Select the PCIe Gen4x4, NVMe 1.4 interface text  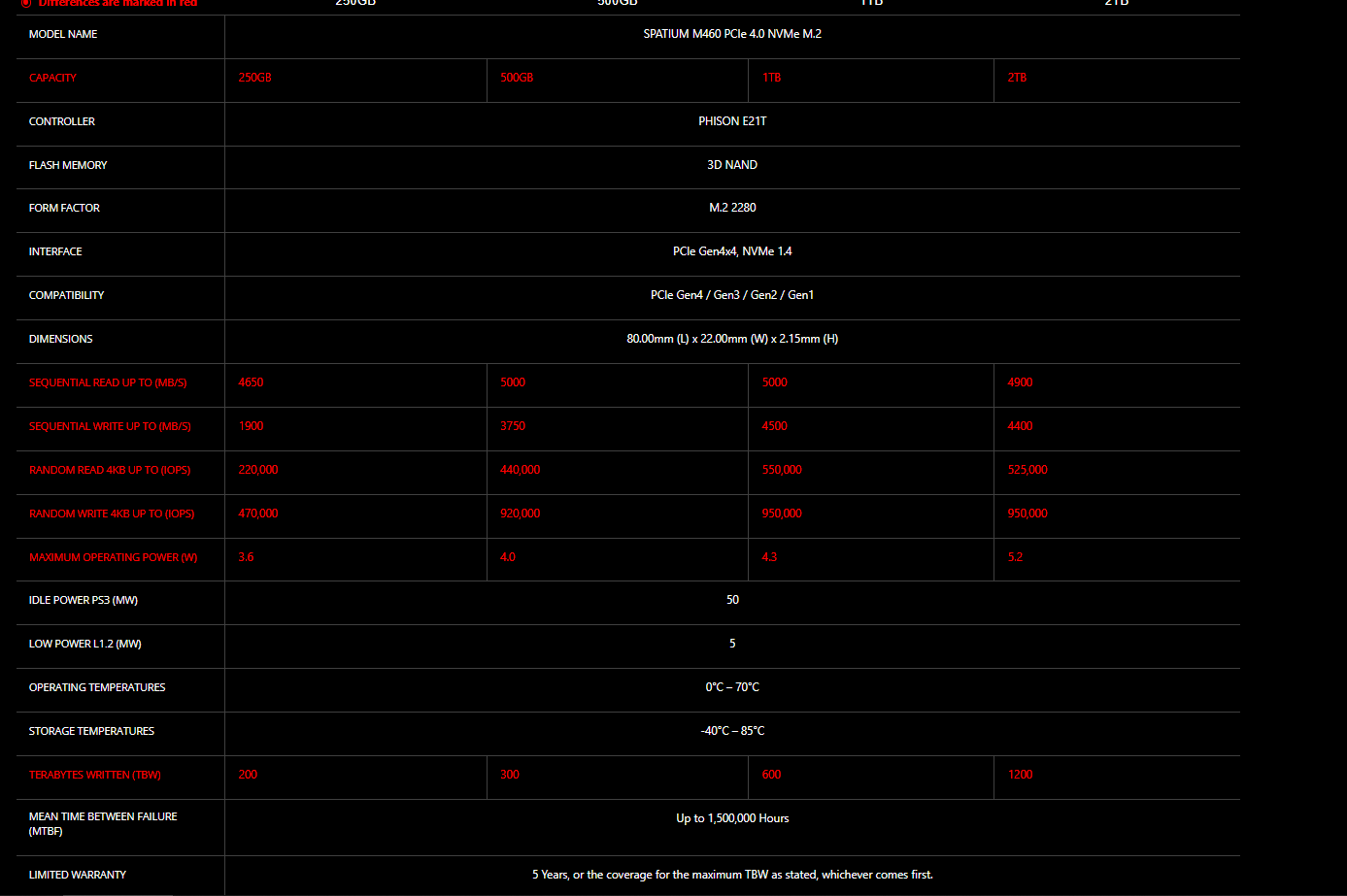[732, 251]
